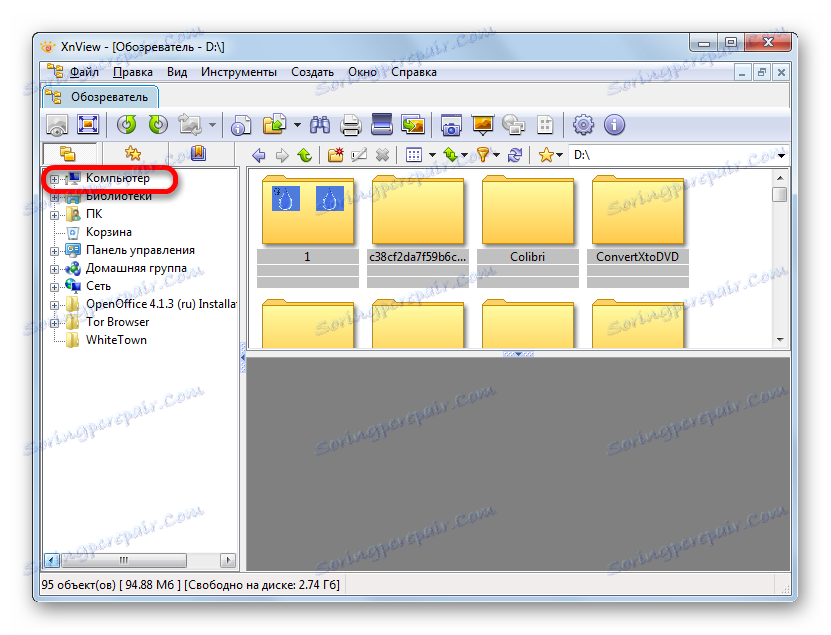831x635 pixels.
Task: Click the tree panel horizontal scrollbar thumb
Action: (x=123, y=560)
